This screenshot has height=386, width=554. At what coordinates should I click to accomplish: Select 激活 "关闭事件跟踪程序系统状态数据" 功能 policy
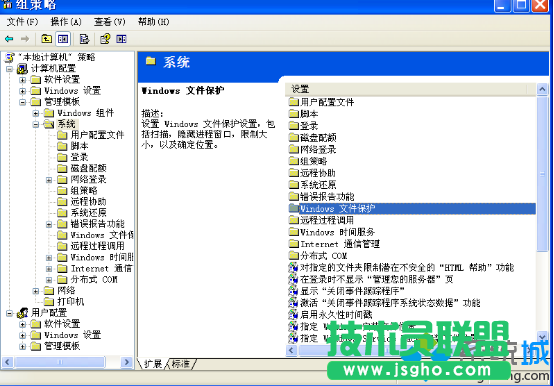click(390, 303)
